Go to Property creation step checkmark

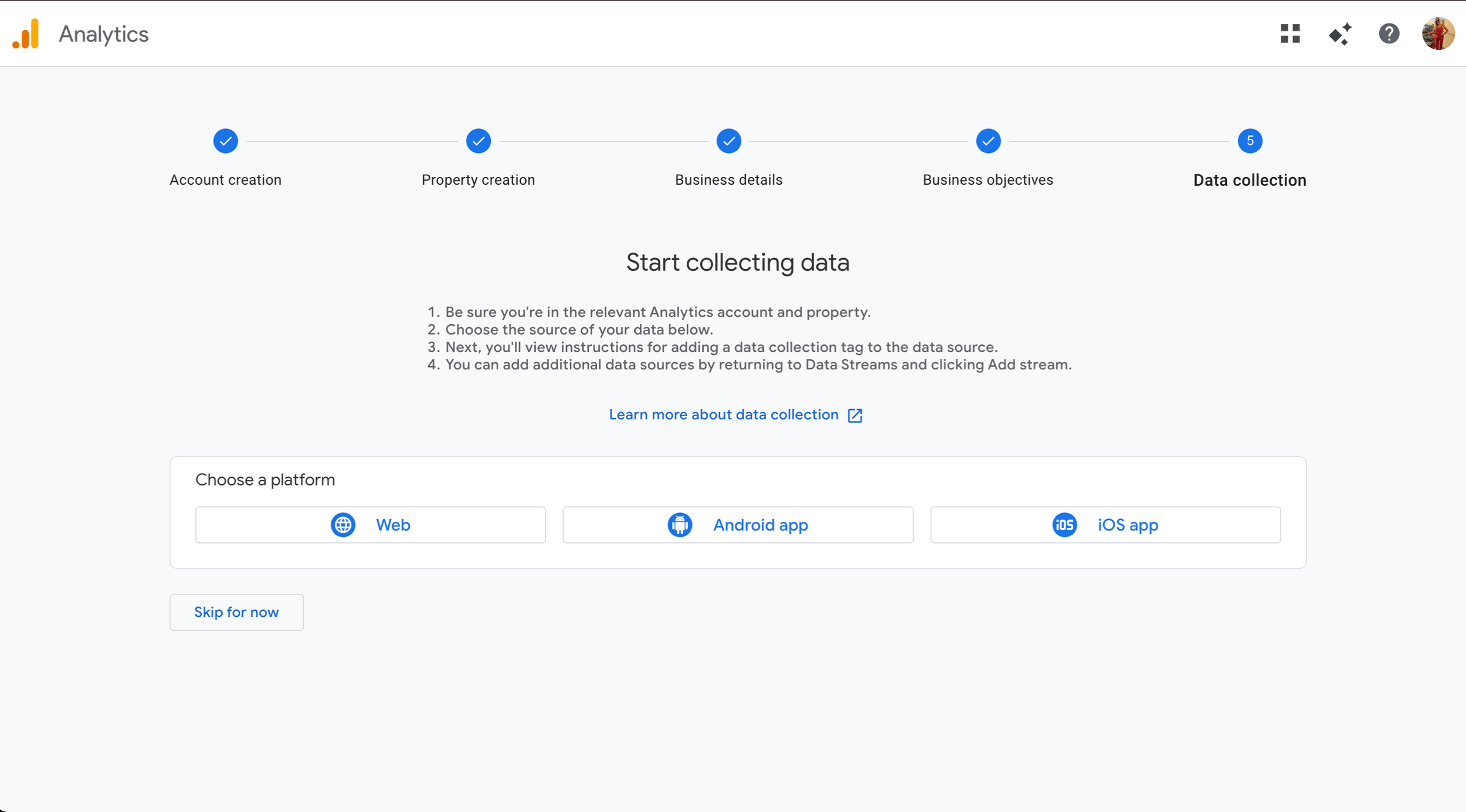click(479, 141)
